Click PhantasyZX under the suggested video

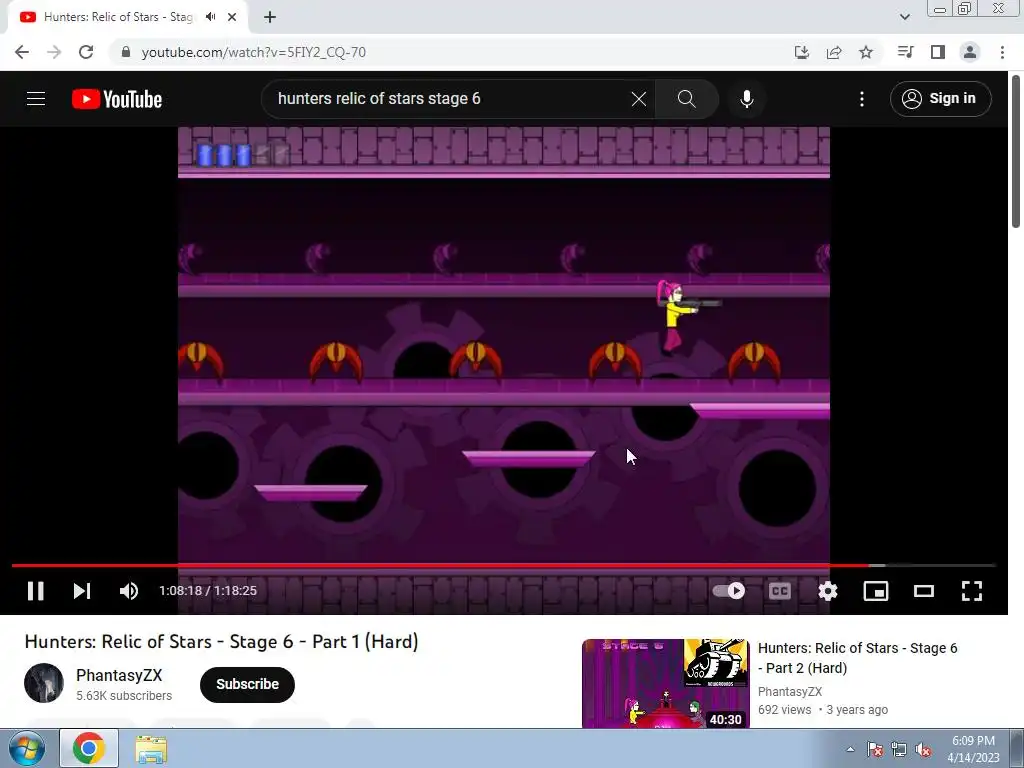[790, 692]
